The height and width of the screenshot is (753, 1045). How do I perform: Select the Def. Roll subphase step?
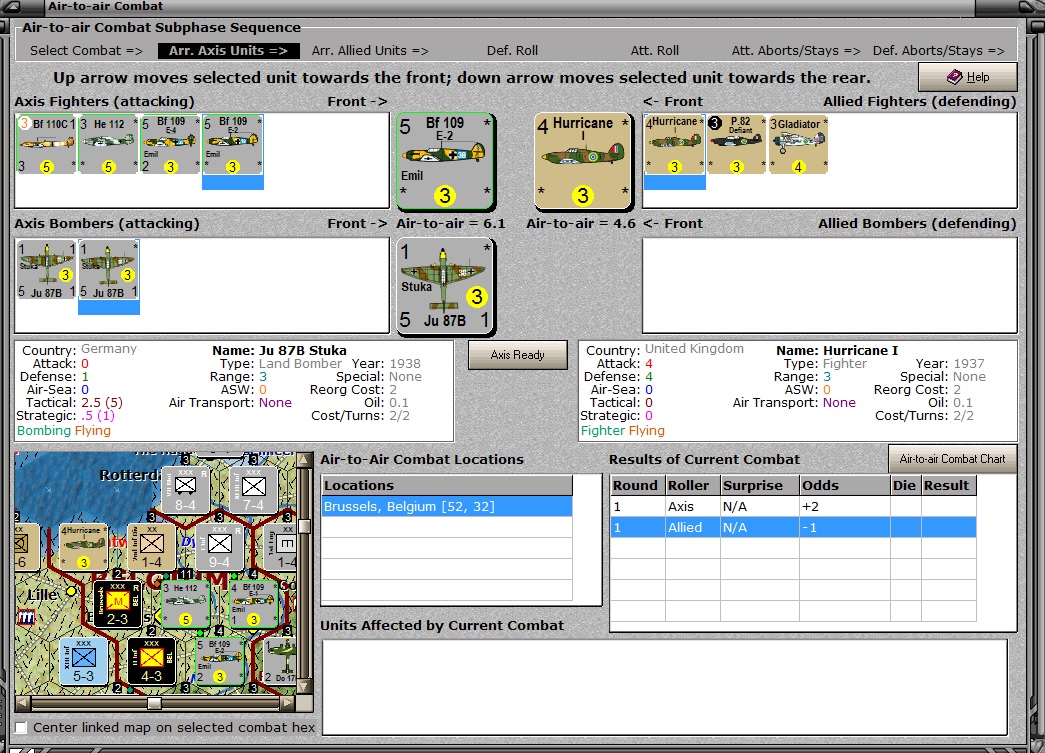[512, 51]
